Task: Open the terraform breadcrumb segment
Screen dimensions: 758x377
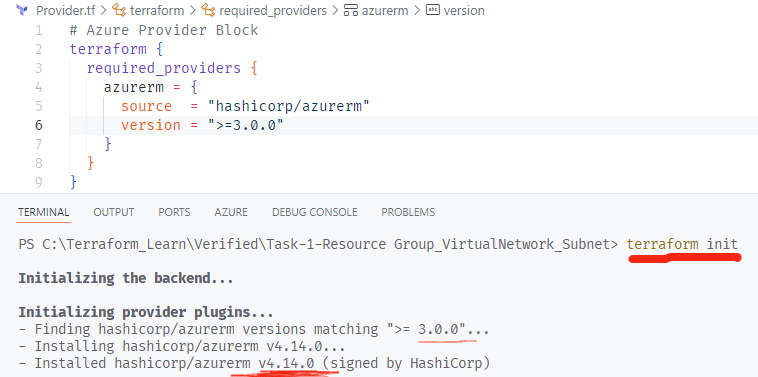Action: pos(157,10)
